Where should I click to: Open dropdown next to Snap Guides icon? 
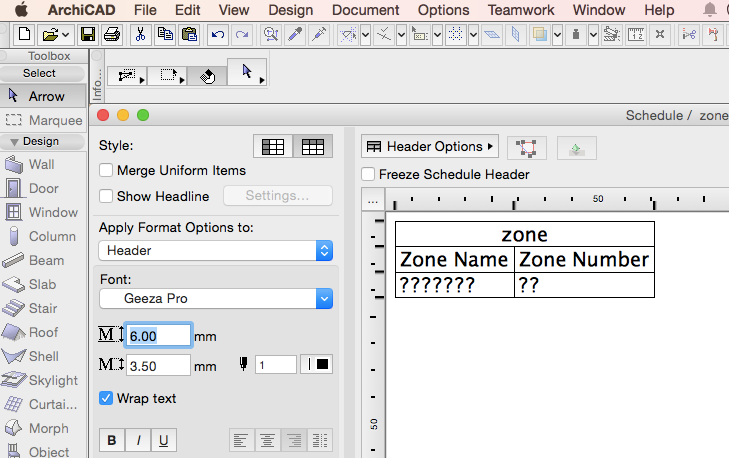[401, 34]
